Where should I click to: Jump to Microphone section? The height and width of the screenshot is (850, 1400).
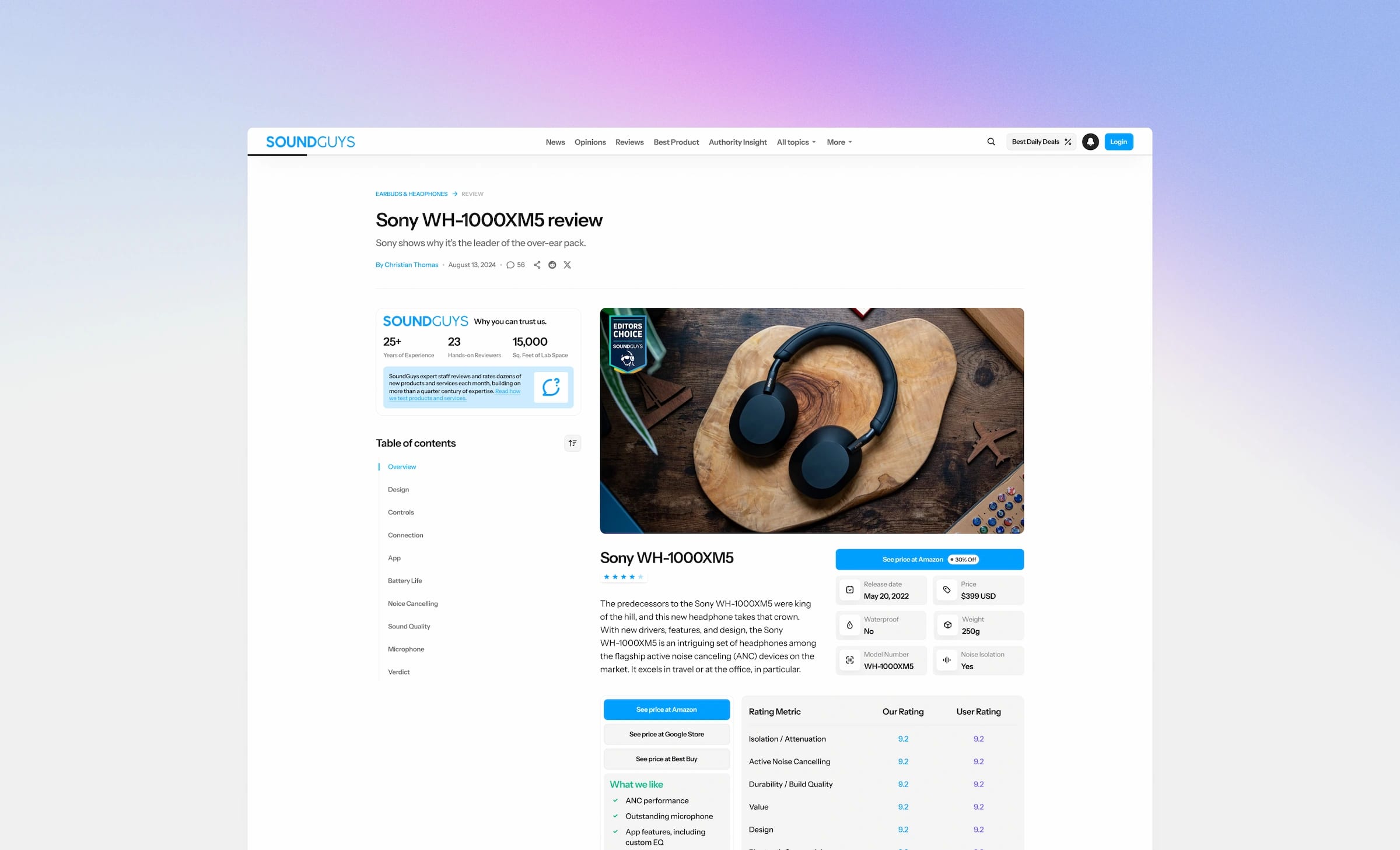tap(406, 649)
